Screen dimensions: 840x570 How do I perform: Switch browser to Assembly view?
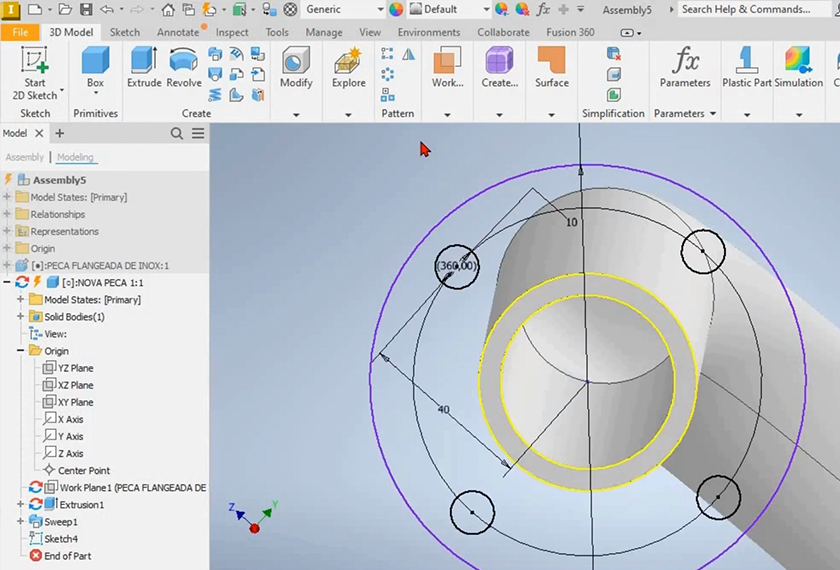pyautogui.click(x=24, y=157)
